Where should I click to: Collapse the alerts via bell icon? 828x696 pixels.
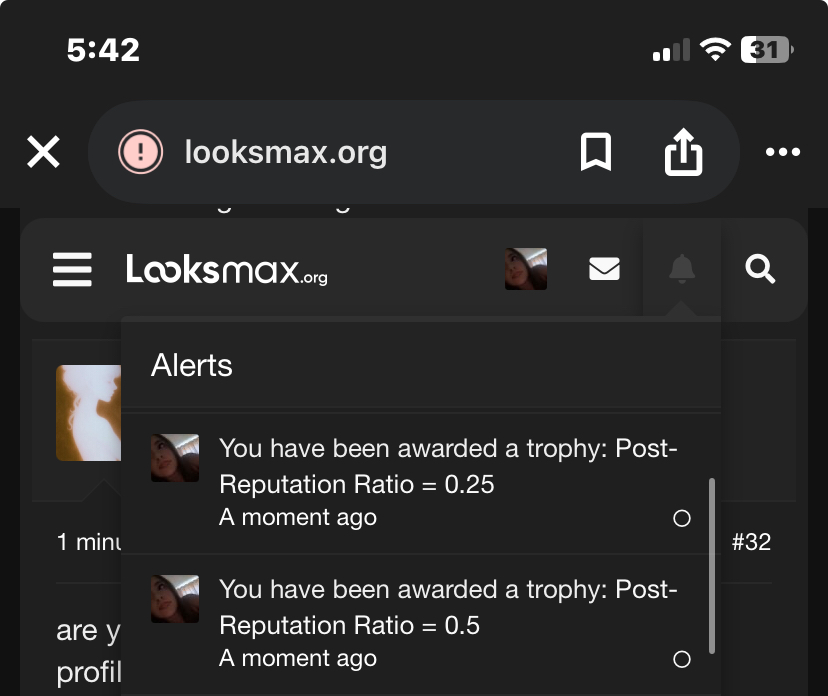(682, 269)
